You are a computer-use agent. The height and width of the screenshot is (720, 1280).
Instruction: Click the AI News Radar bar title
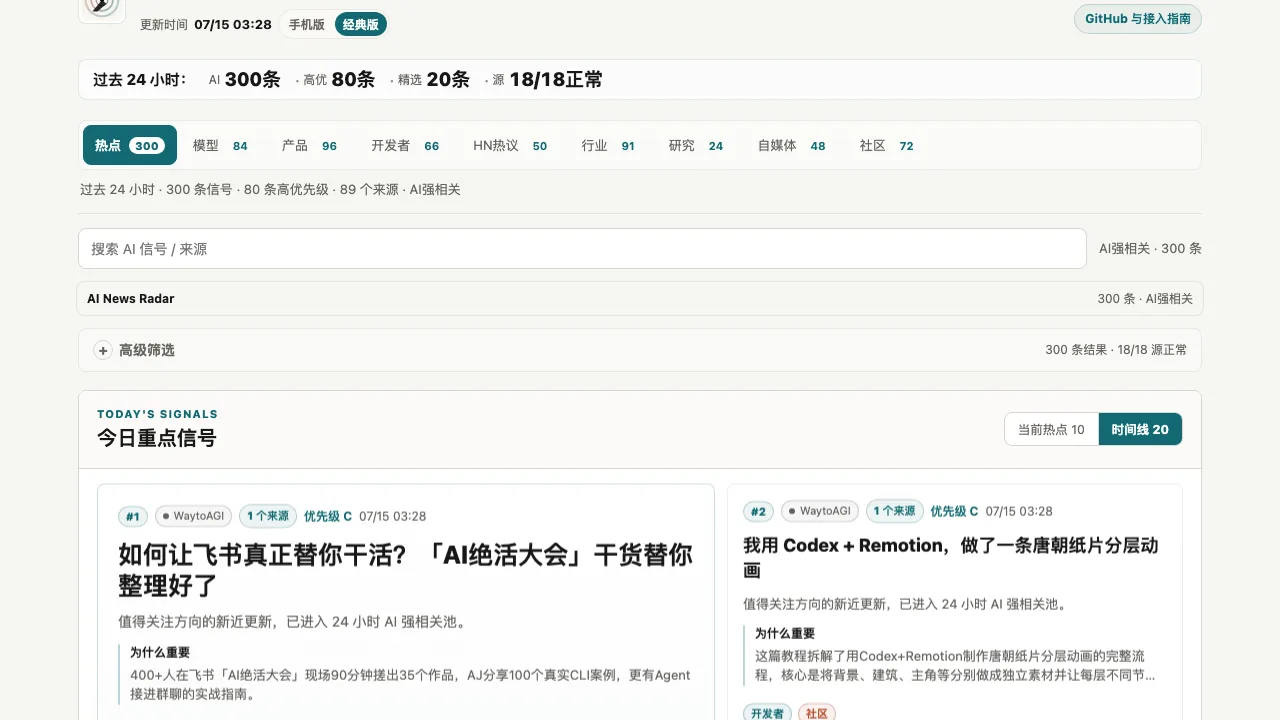pos(131,298)
